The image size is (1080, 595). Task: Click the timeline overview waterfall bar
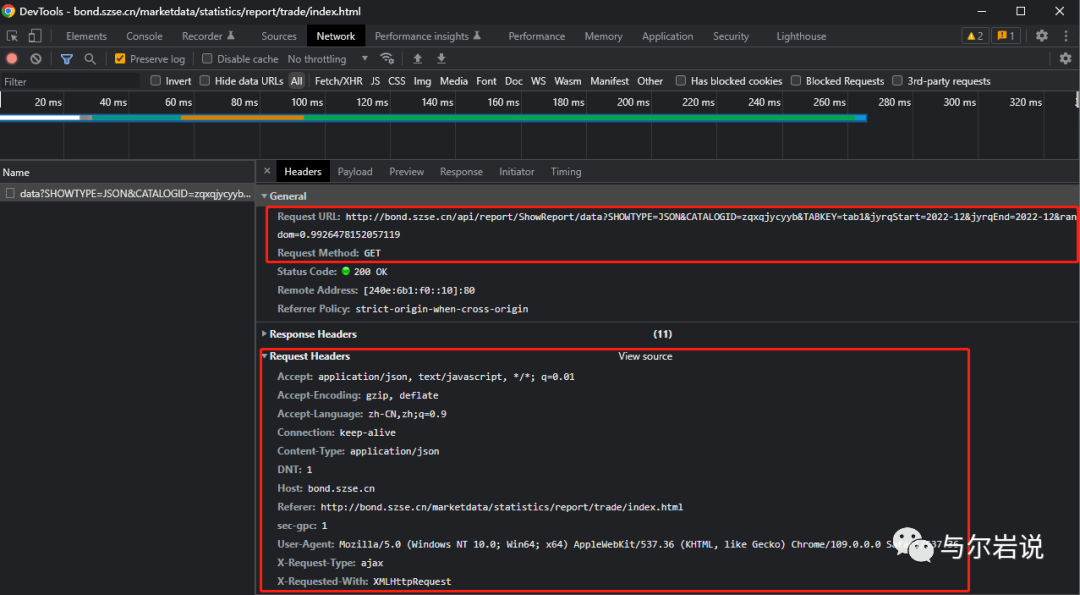click(433, 118)
